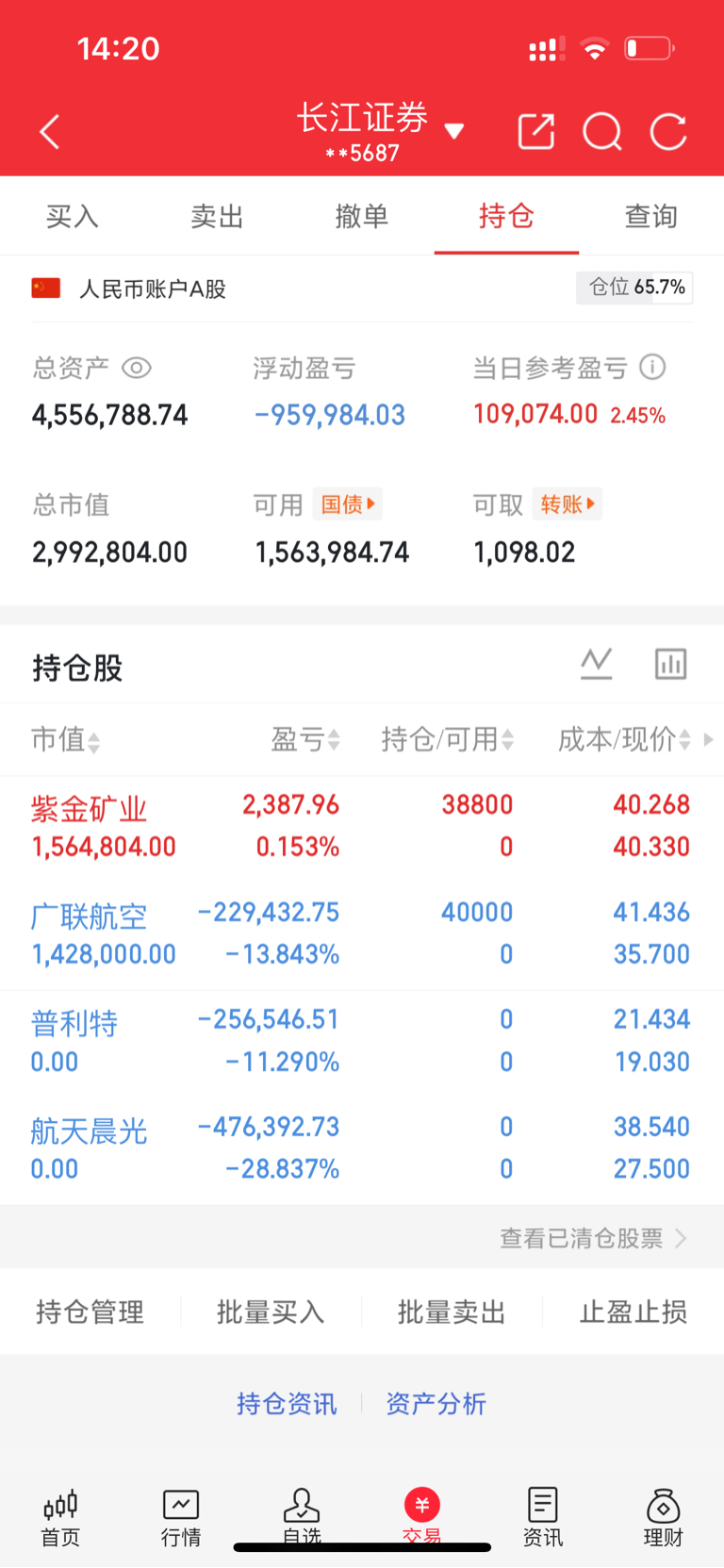This screenshot has height=1568, width=724.
Task: Tap the 可用 amount 1,563,984.74
Action: (332, 552)
